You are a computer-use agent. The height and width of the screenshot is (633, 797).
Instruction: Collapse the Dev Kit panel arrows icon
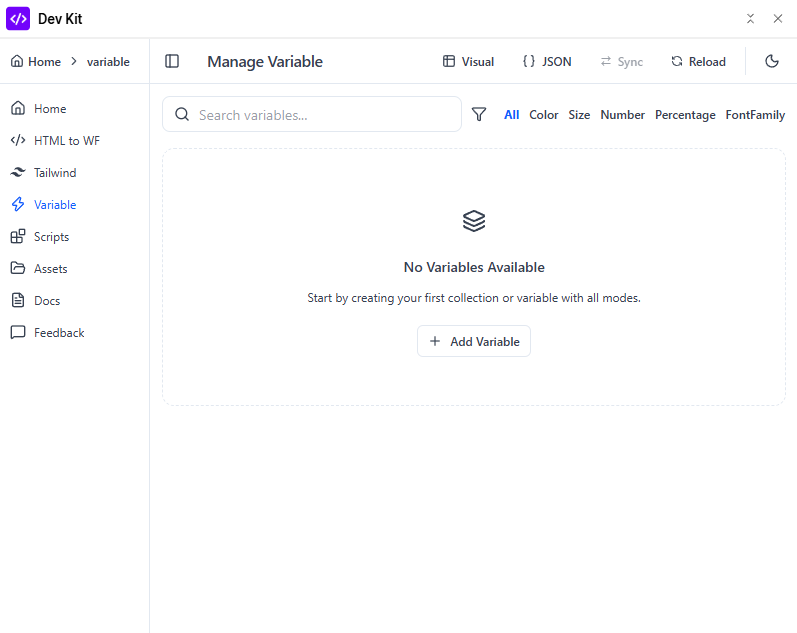click(x=750, y=19)
